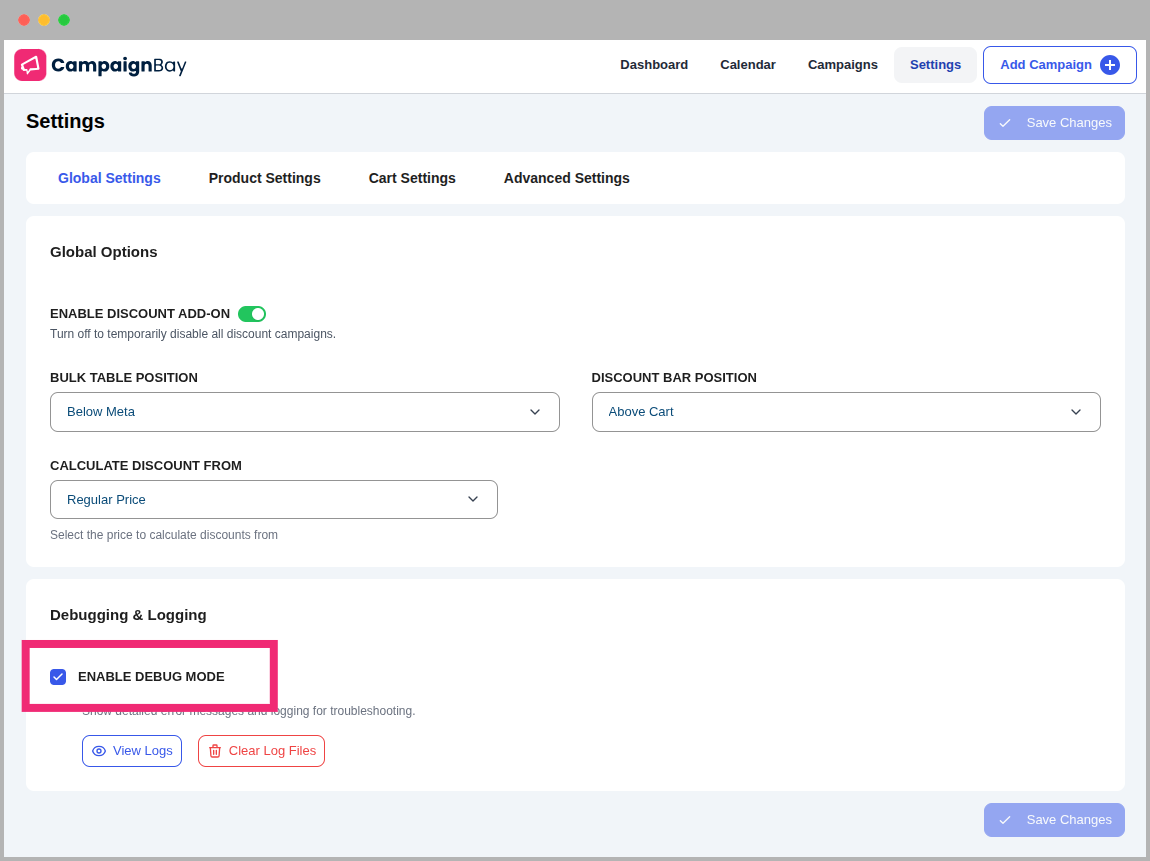Open the Bulk Table Position dropdown

304,412
